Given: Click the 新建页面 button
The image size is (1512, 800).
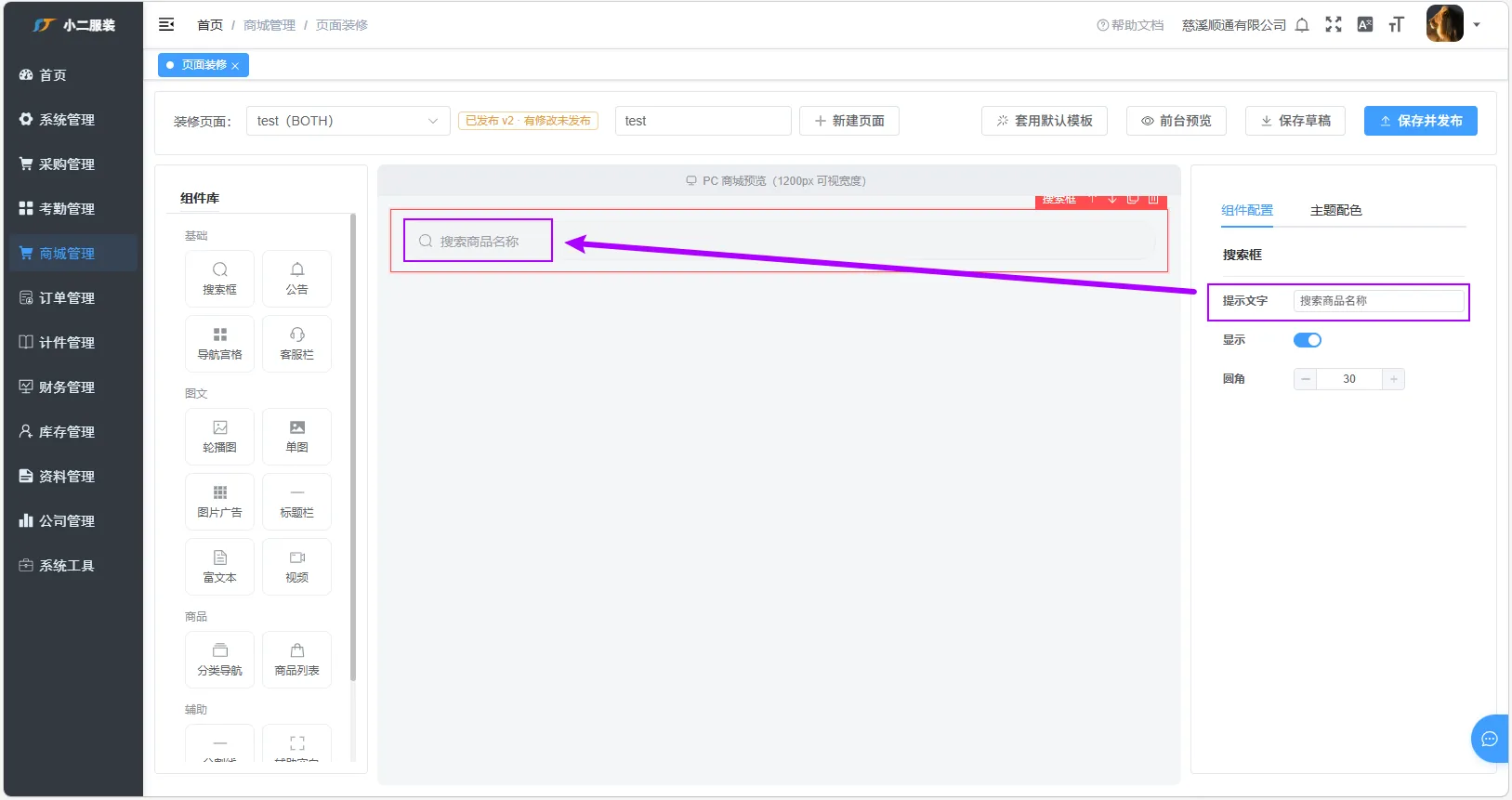Looking at the screenshot, I should point(848,121).
